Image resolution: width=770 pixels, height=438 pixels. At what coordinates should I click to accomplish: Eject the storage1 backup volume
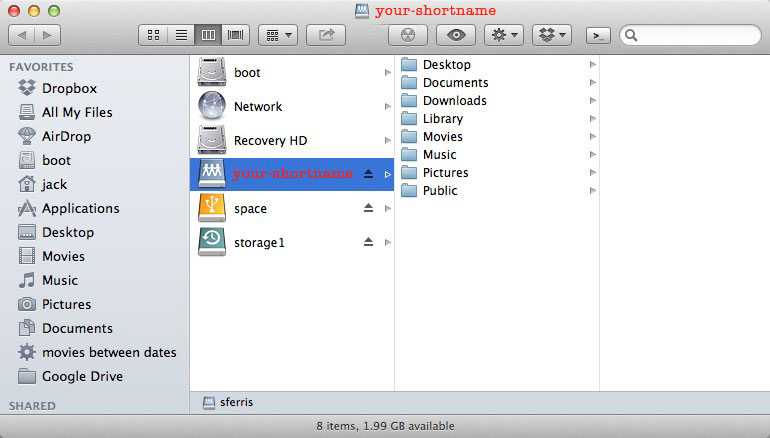[368, 242]
